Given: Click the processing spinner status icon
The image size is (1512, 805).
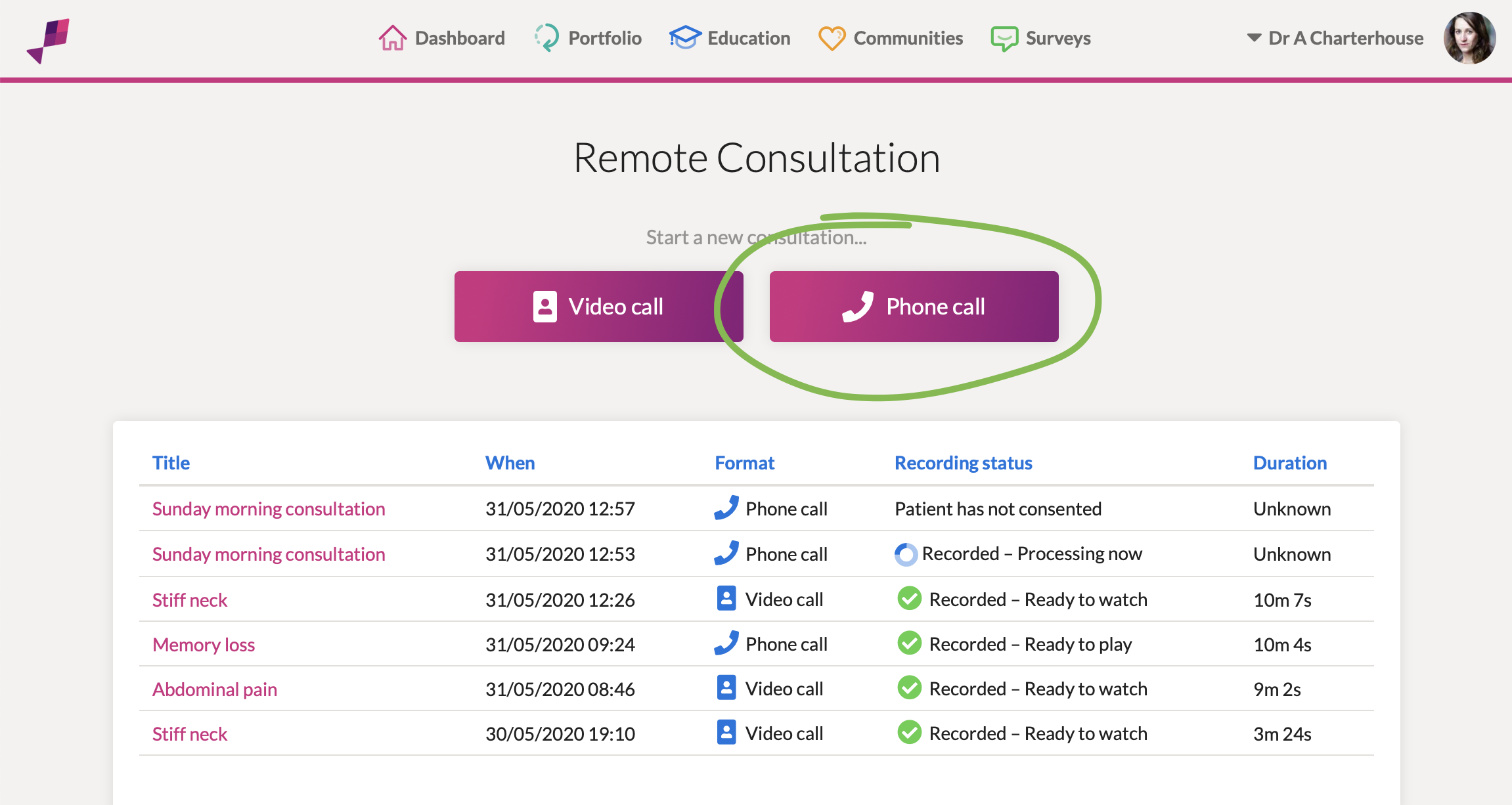Looking at the screenshot, I should [906, 554].
